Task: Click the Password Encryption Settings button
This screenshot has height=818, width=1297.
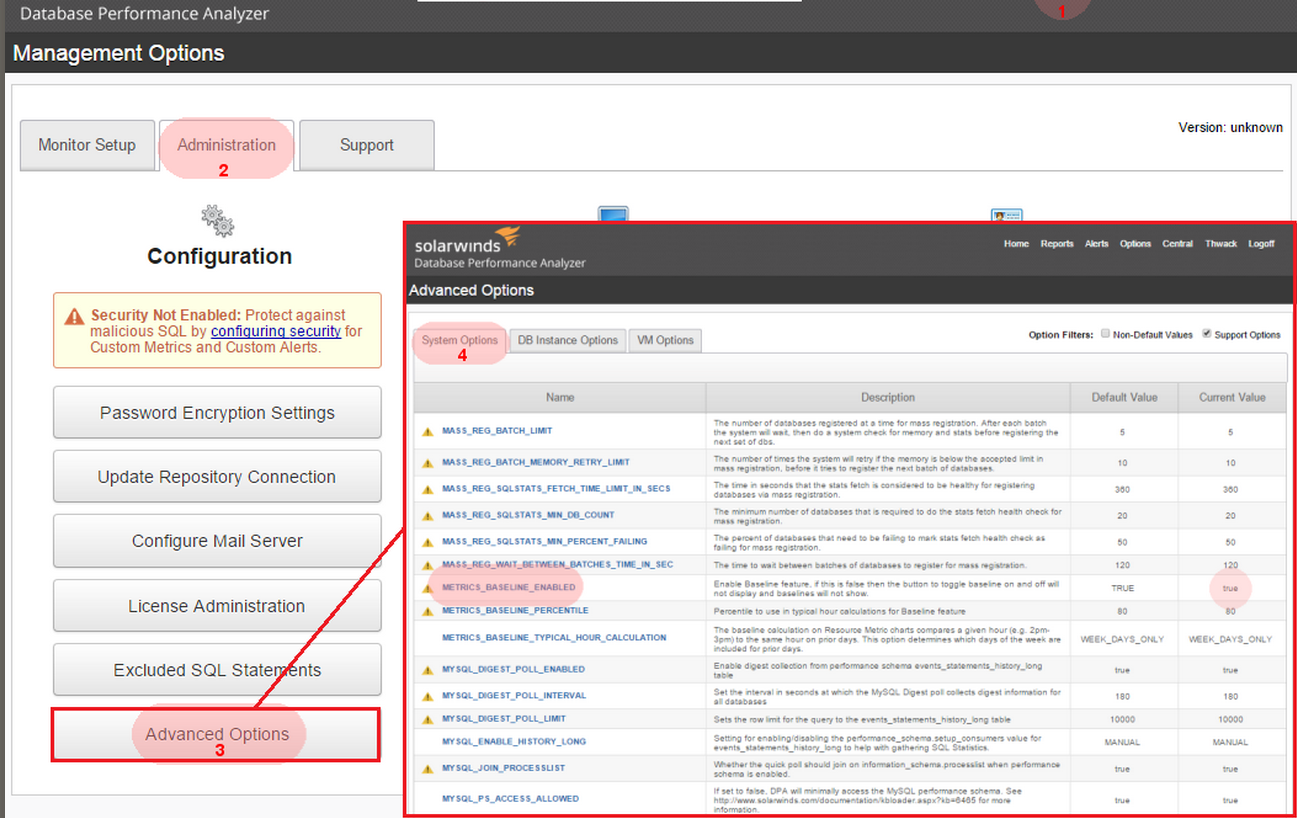Action: point(217,413)
